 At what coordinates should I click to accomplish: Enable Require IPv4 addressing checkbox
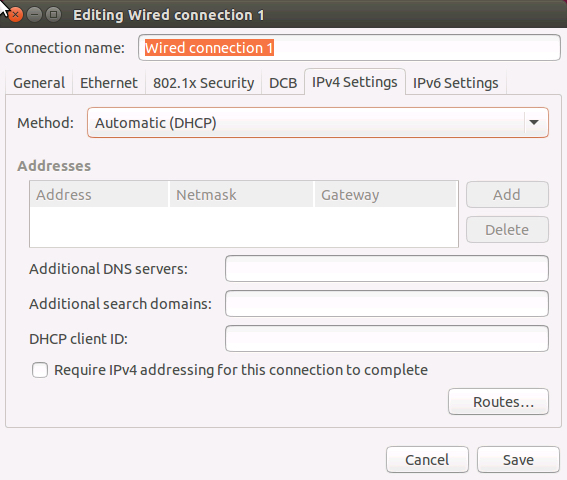pos(40,370)
